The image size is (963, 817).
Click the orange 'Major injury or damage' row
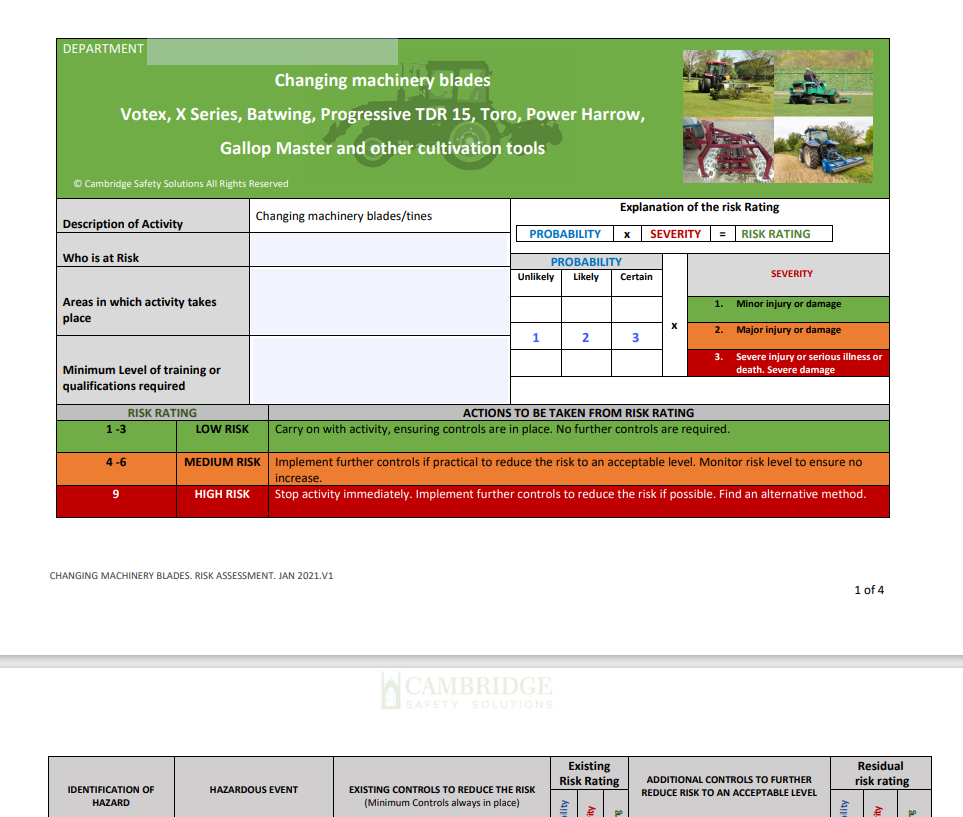(x=788, y=330)
